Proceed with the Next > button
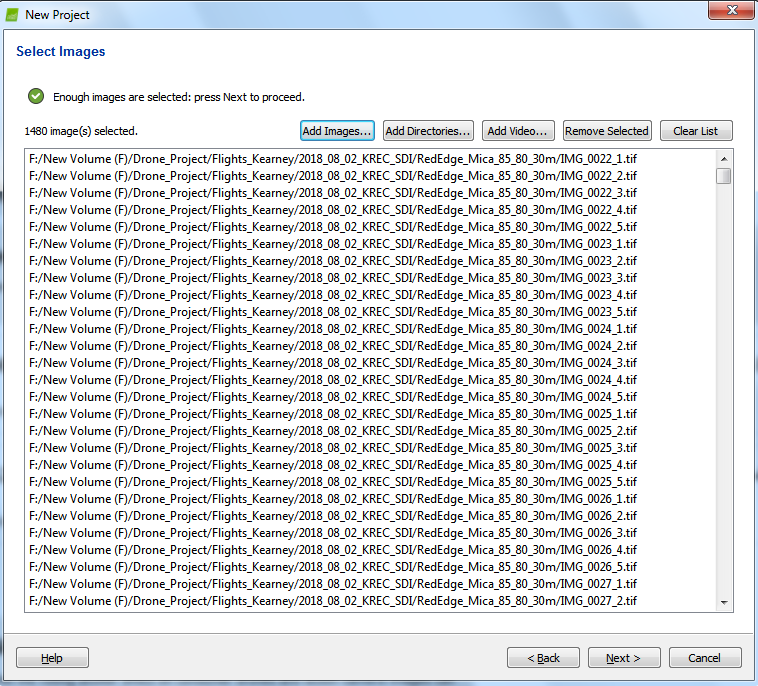This screenshot has height=686, width=758. pos(624,657)
